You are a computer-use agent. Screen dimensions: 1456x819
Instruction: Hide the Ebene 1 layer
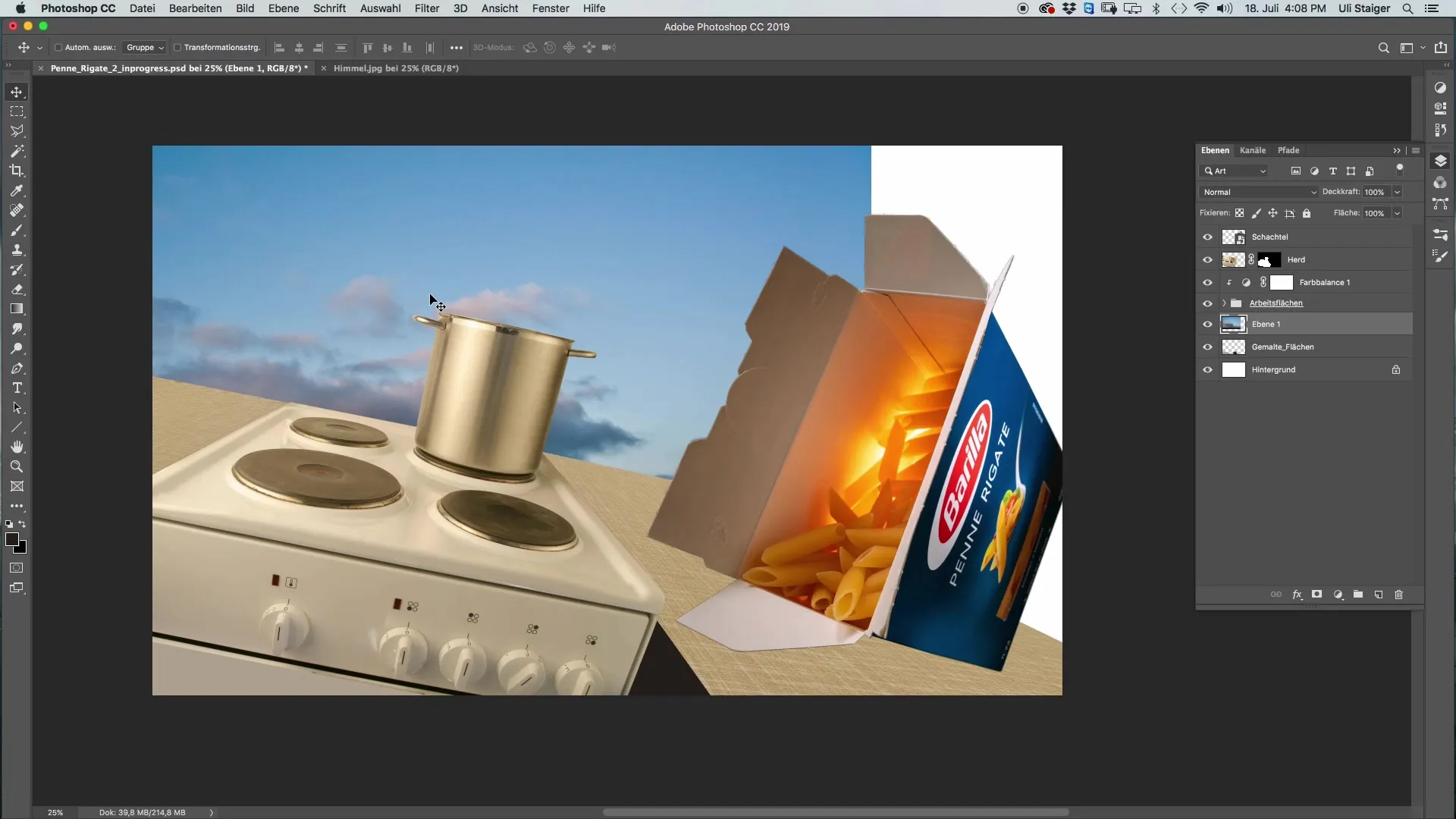click(x=1207, y=324)
